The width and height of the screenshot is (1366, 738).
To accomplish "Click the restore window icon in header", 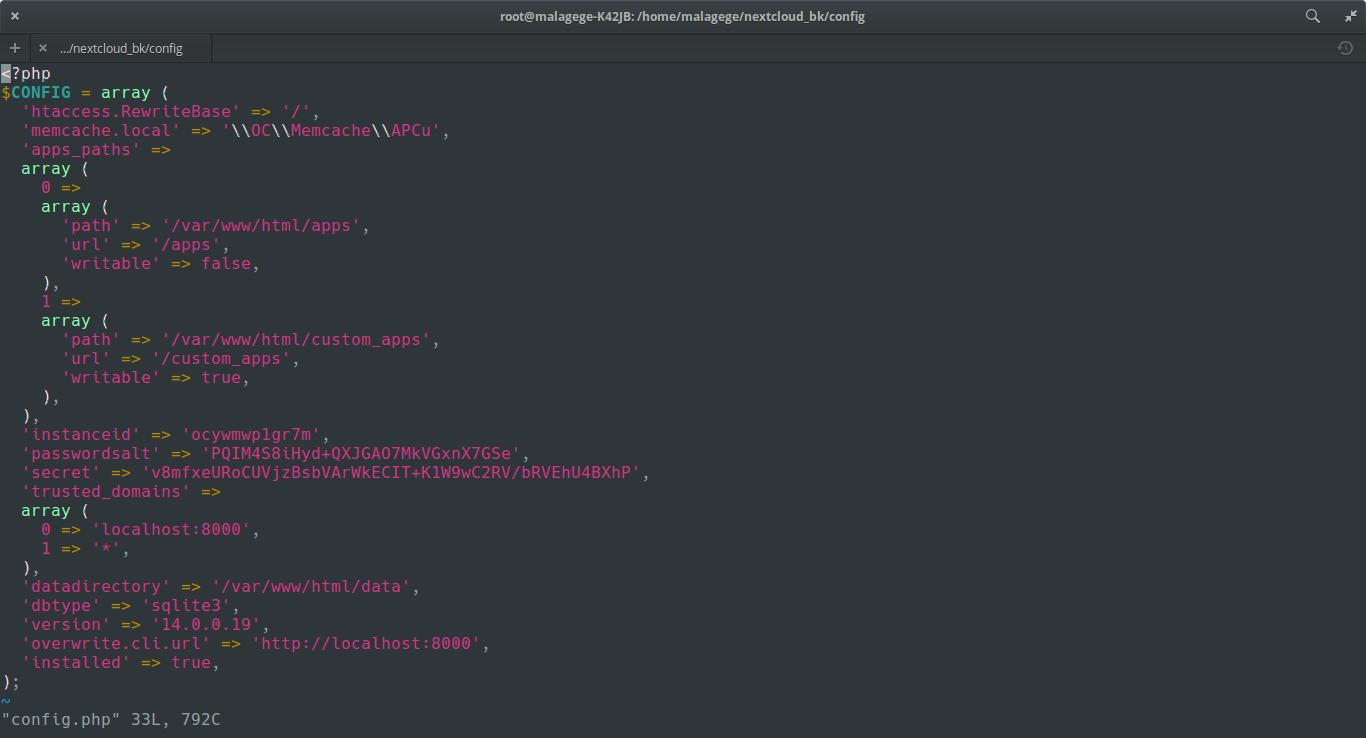I will (x=1351, y=16).
